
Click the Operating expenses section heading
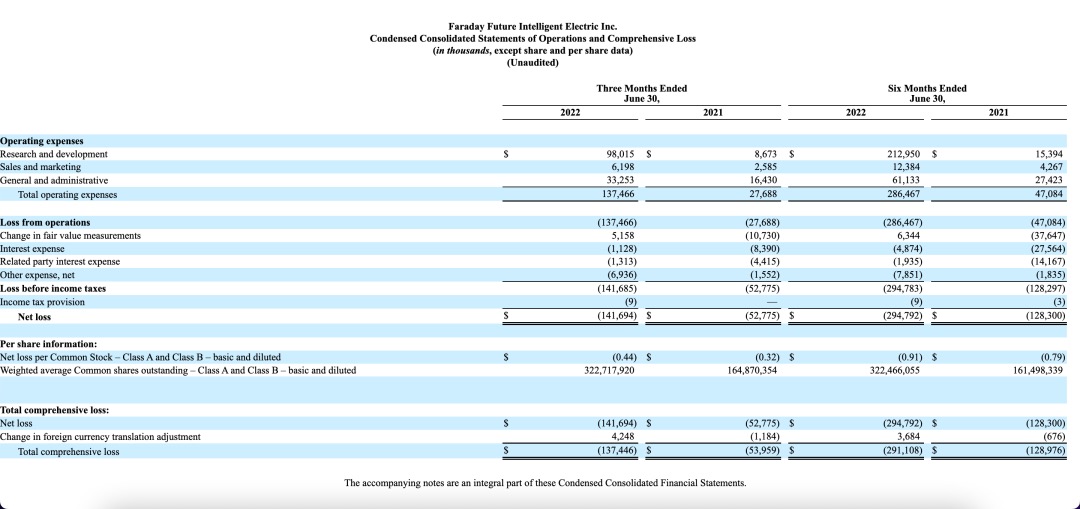pyautogui.click(x=42, y=141)
